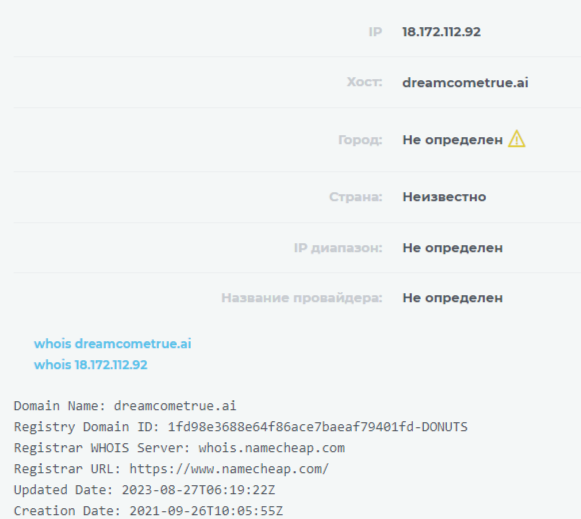Click the Registry Domain ID line
The height and width of the screenshot is (519, 581).
click(241, 427)
